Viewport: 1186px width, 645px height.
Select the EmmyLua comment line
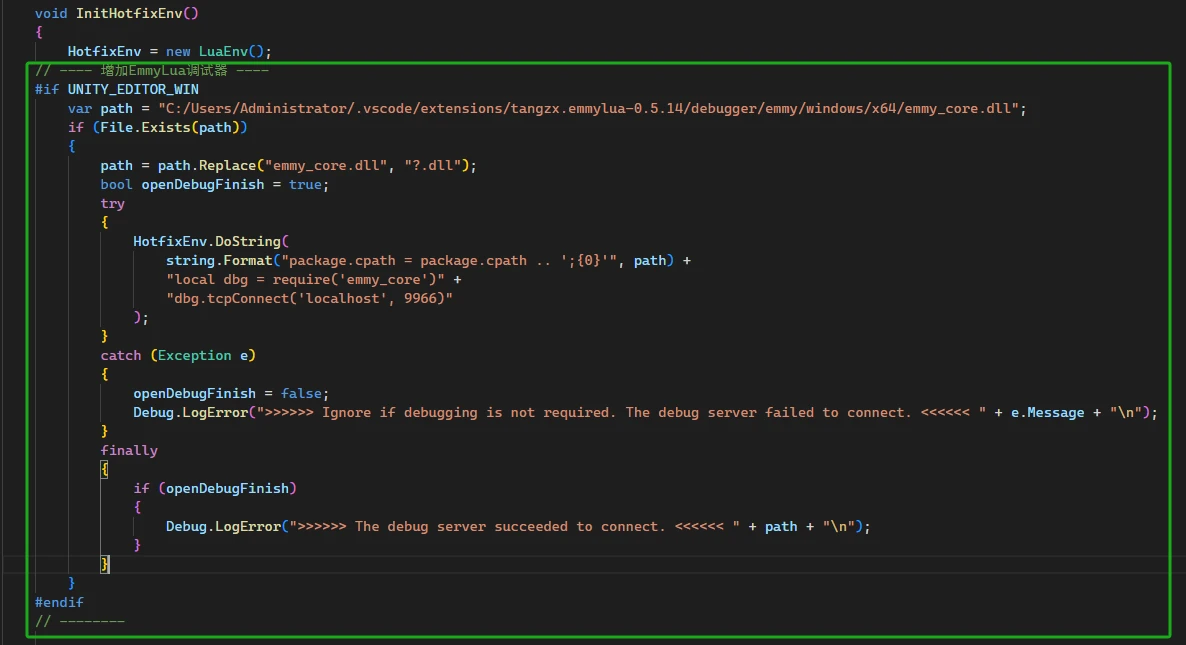[152, 70]
